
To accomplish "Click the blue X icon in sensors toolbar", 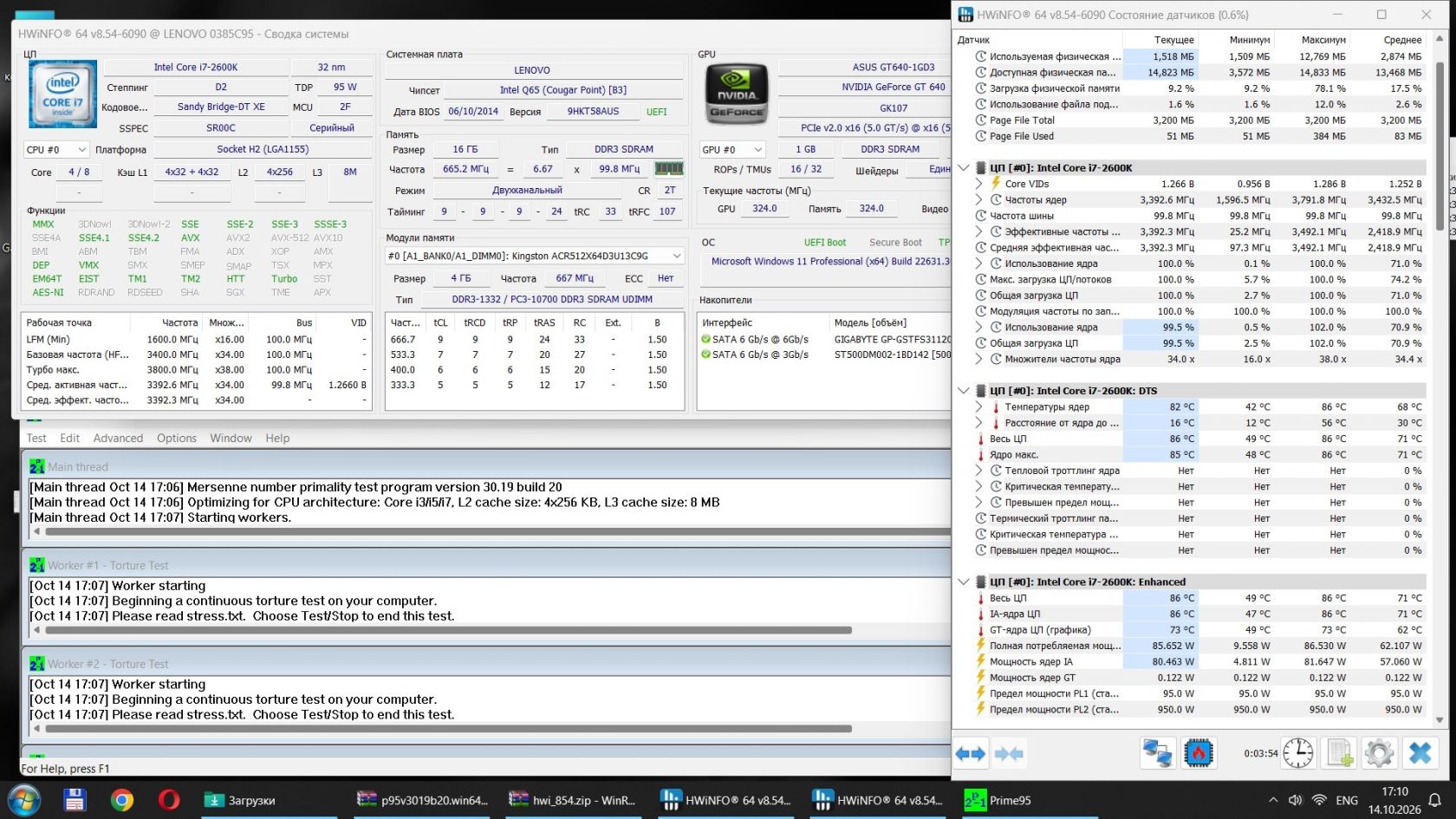I will 1420,753.
